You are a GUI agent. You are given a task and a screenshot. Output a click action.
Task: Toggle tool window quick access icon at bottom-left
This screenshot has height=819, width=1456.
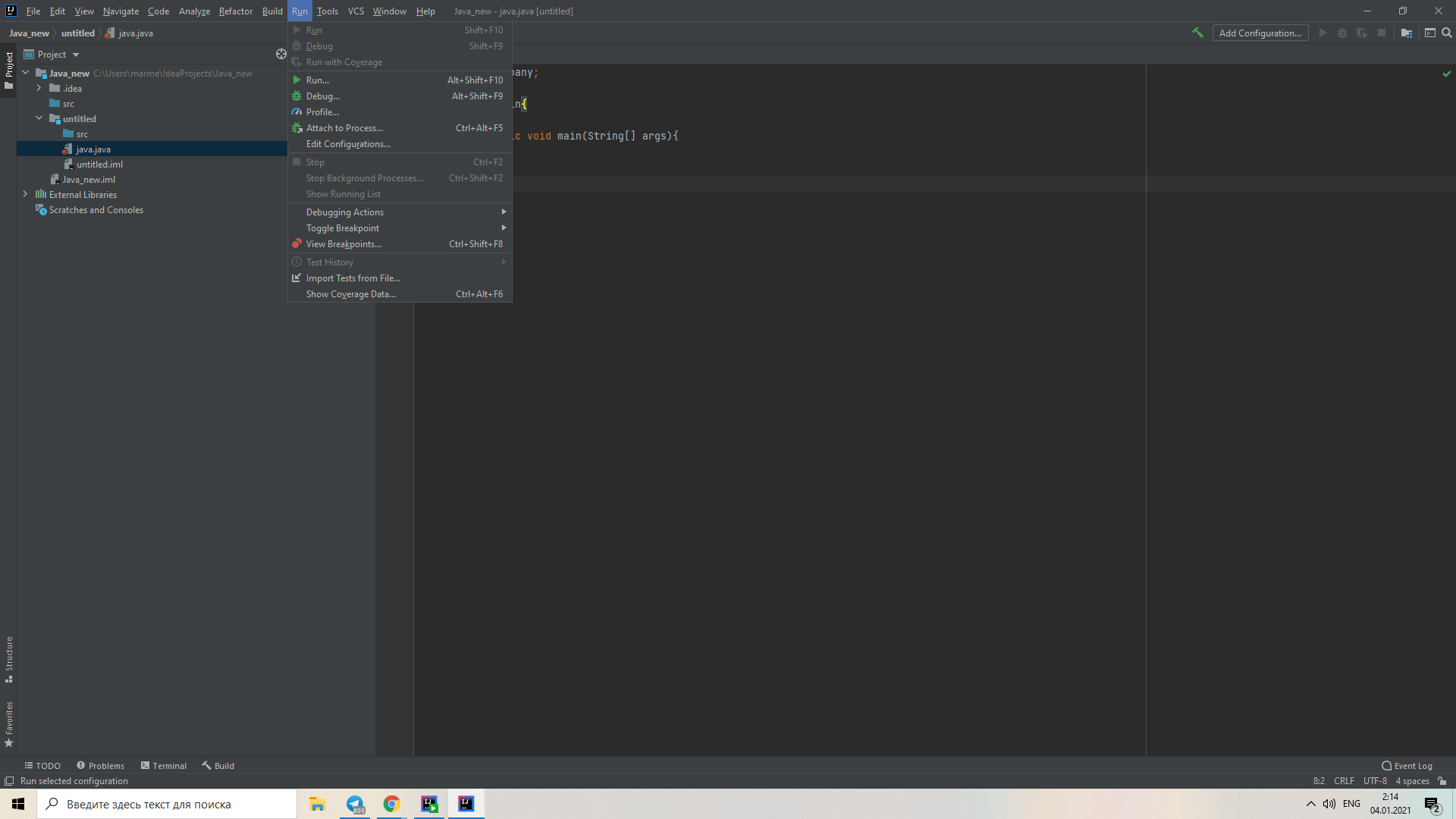pyautogui.click(x=9, y=781)
